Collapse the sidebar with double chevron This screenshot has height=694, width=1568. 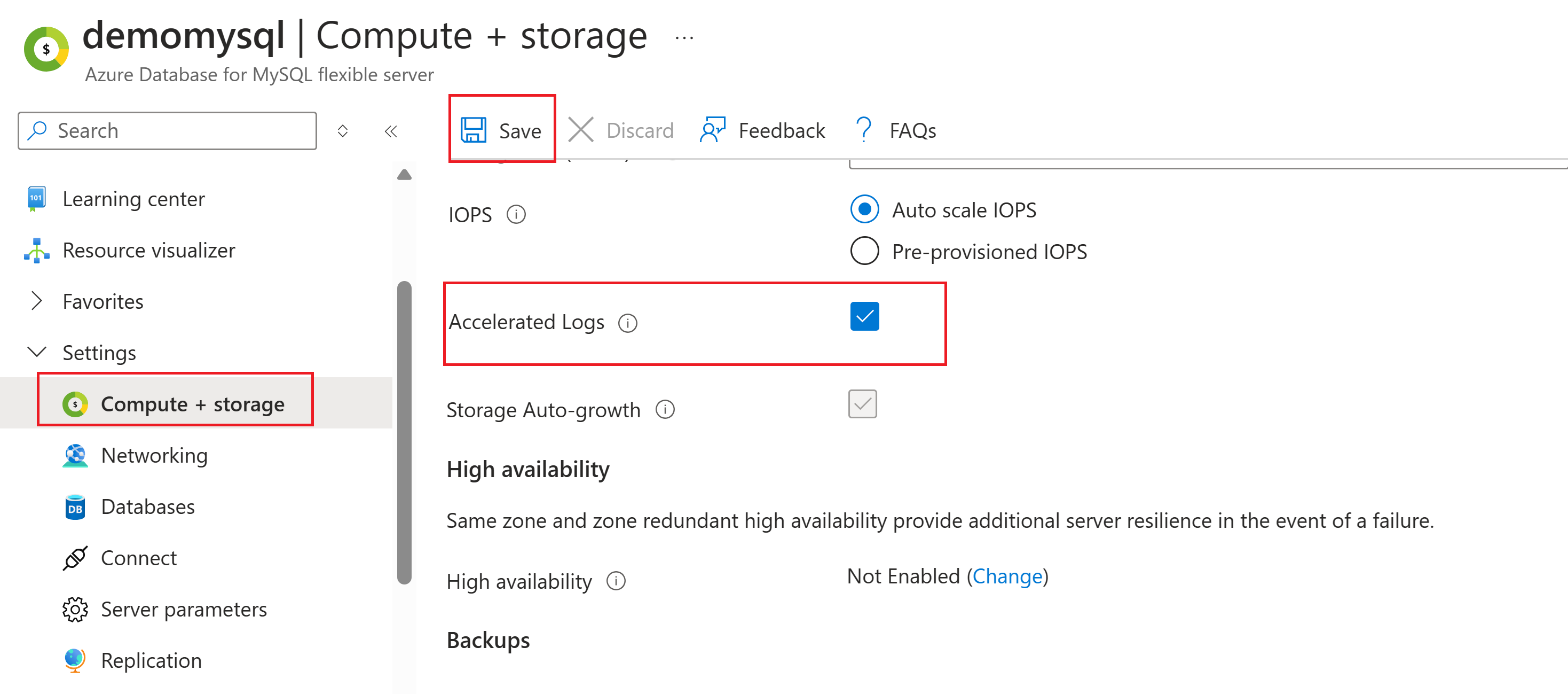click(x=391, y=131)
